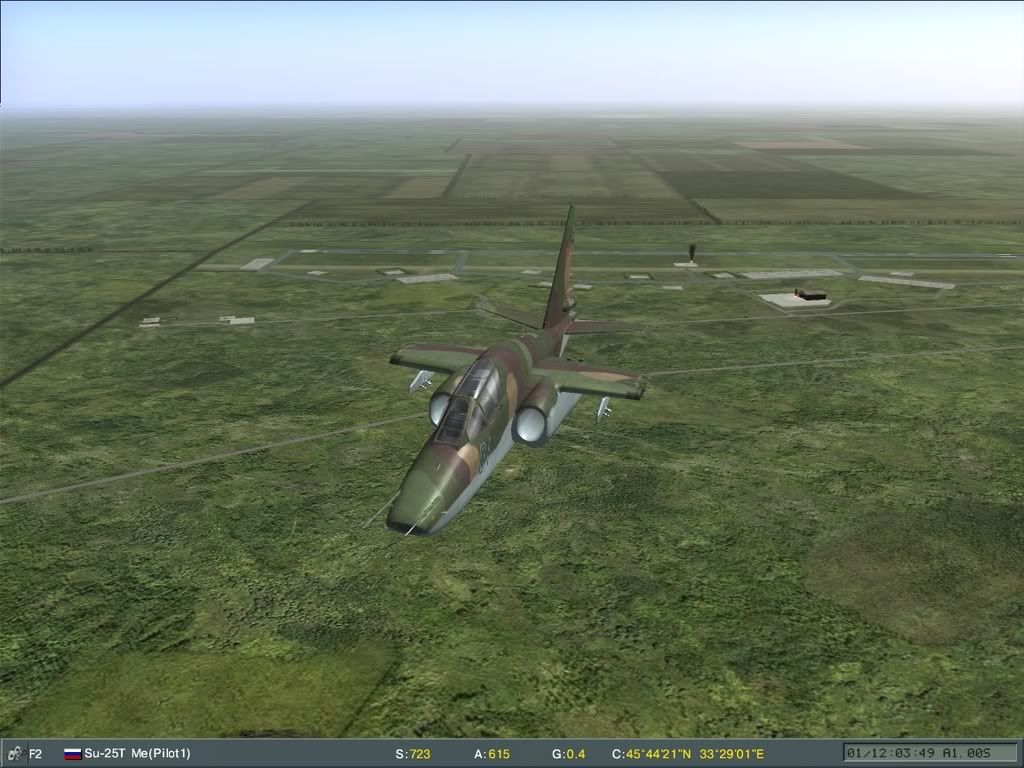Click the coordinates display showing 45°44'21"N
Screen dimensions: 1024x768
tap(650, 756)
